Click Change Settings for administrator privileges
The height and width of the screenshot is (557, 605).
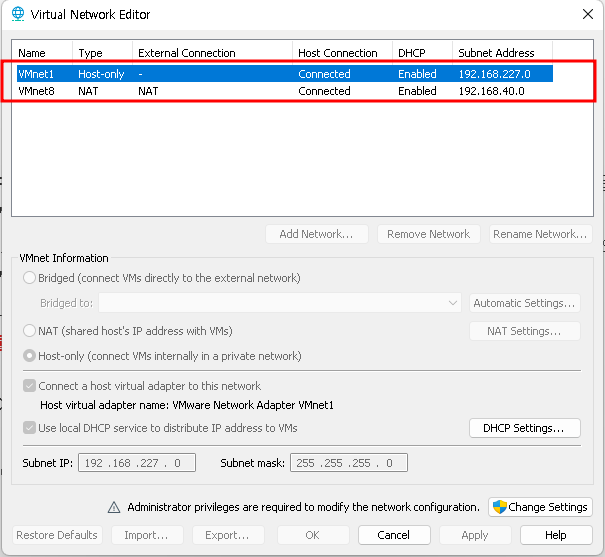click(x=540, y=507)
